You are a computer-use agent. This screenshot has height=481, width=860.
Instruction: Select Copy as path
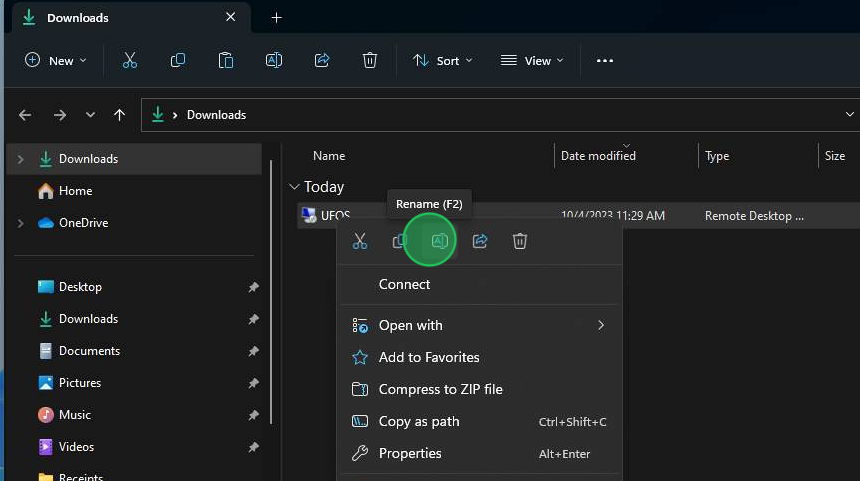coord(478,421)
